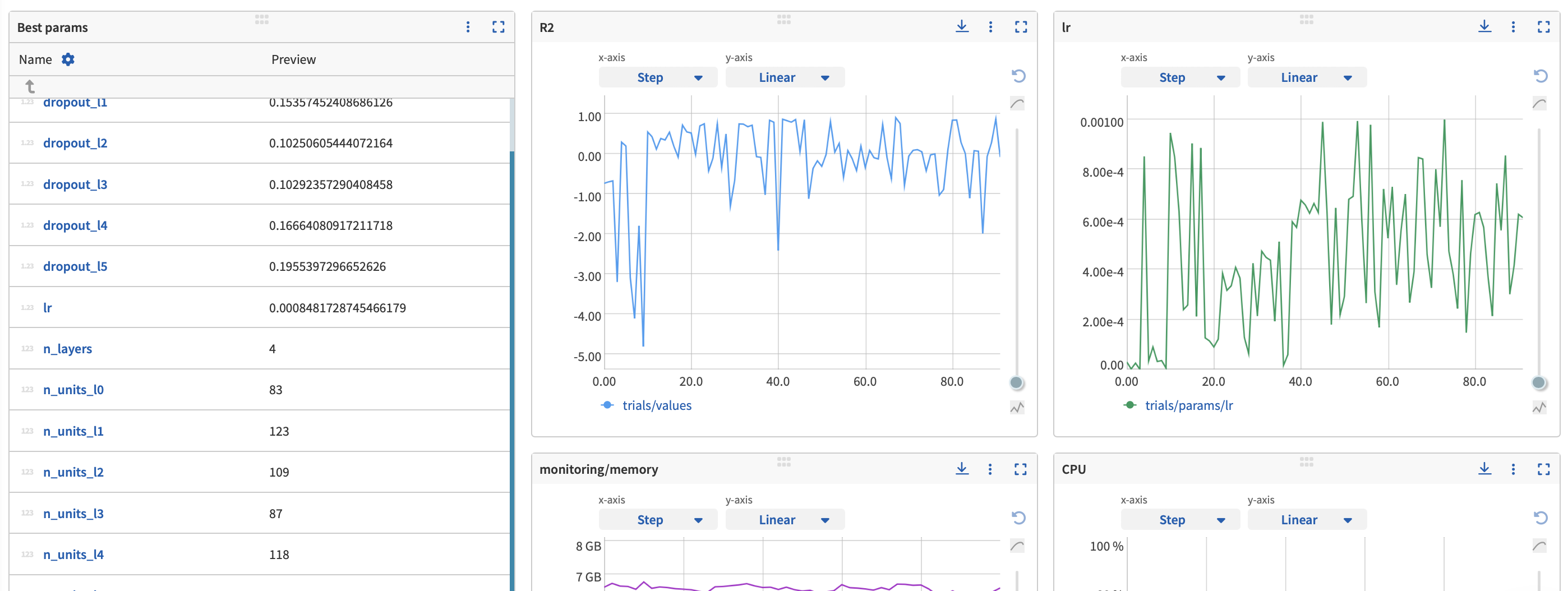Expand the monitoring/memory chart to fullscreen
The image size is (1568, 591).
(1020, 469)
